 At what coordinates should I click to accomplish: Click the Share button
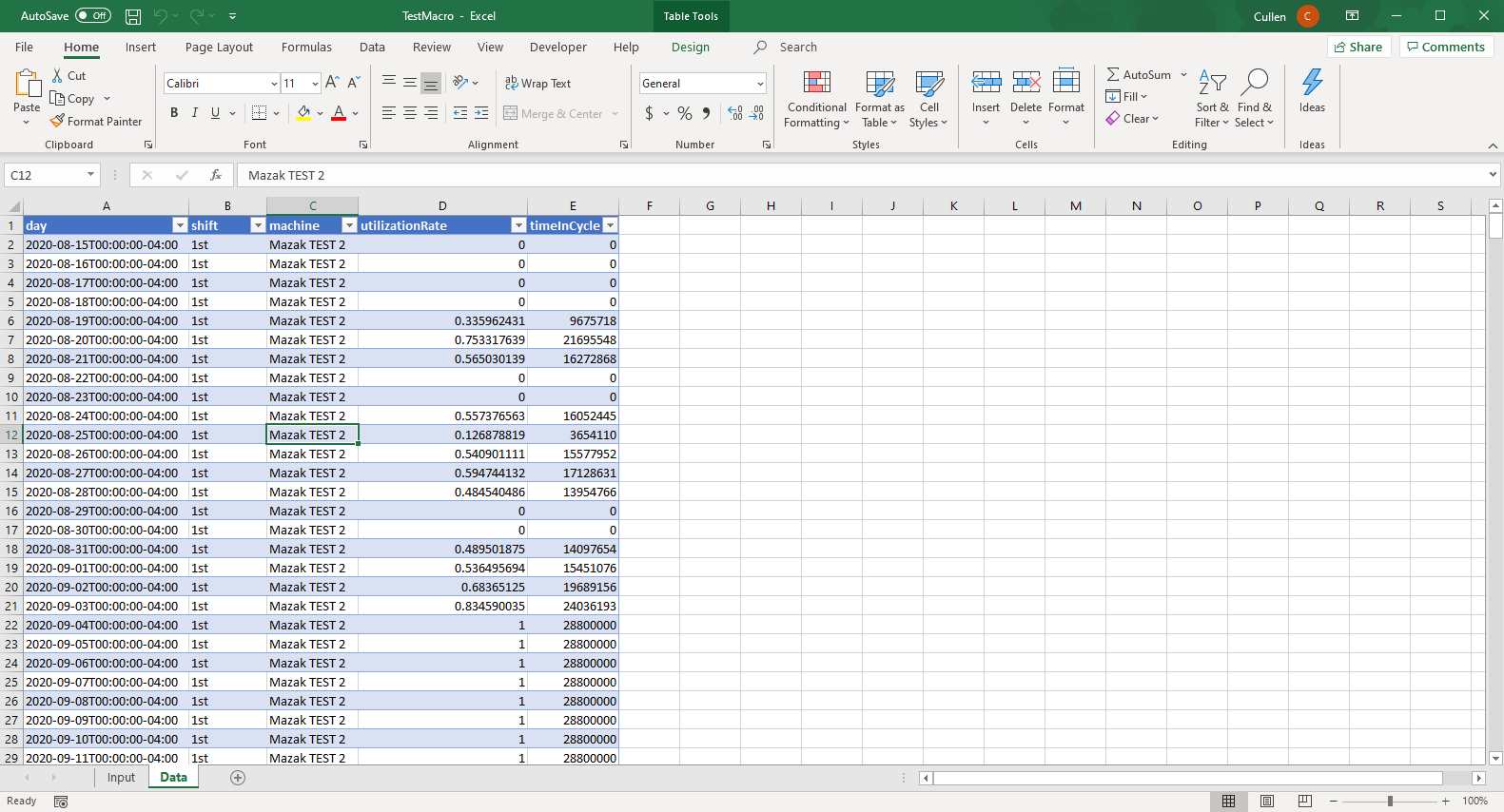coord(1358,47)
